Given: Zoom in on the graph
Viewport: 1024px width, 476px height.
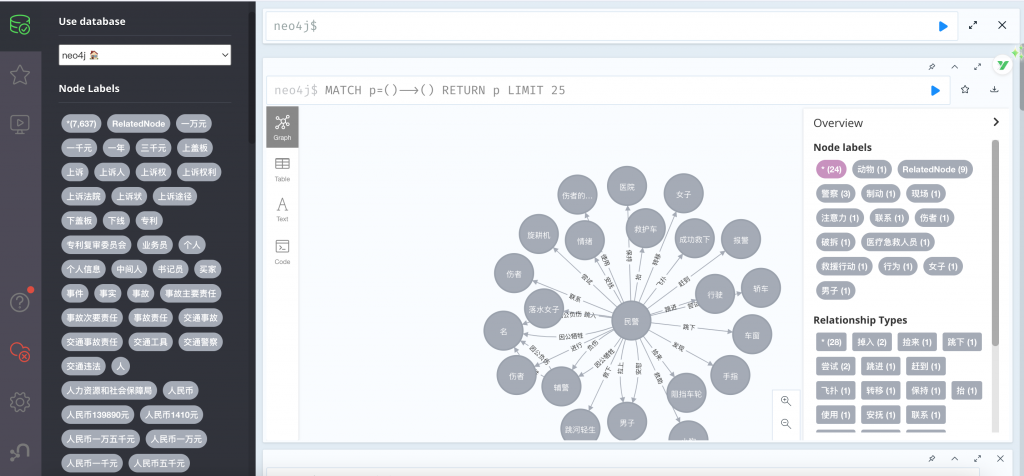Looking at the screenshot, I should (x=786, y=401).
